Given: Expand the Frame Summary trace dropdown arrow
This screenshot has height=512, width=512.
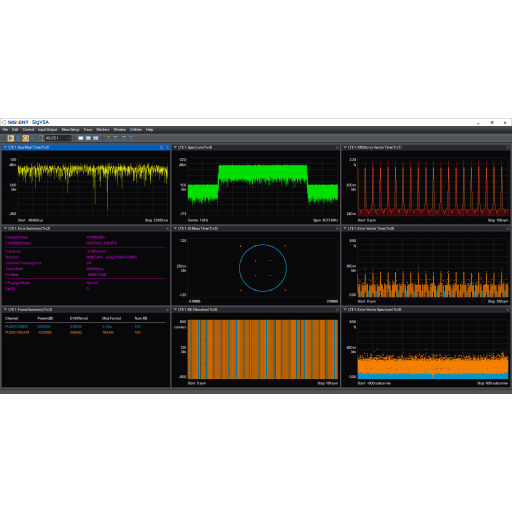Looking at the screenshot, I should pyautogui.click(x=5, y=310).
